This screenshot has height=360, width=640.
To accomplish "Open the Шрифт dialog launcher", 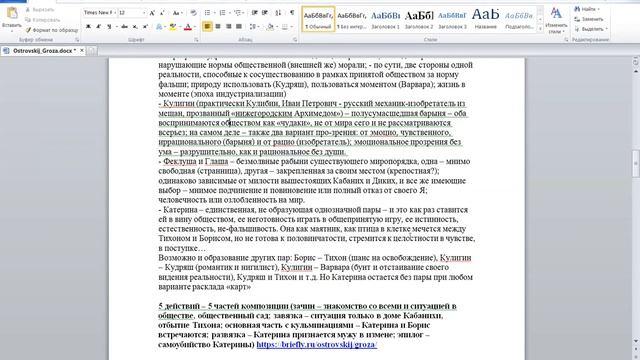I will point(196,40).
